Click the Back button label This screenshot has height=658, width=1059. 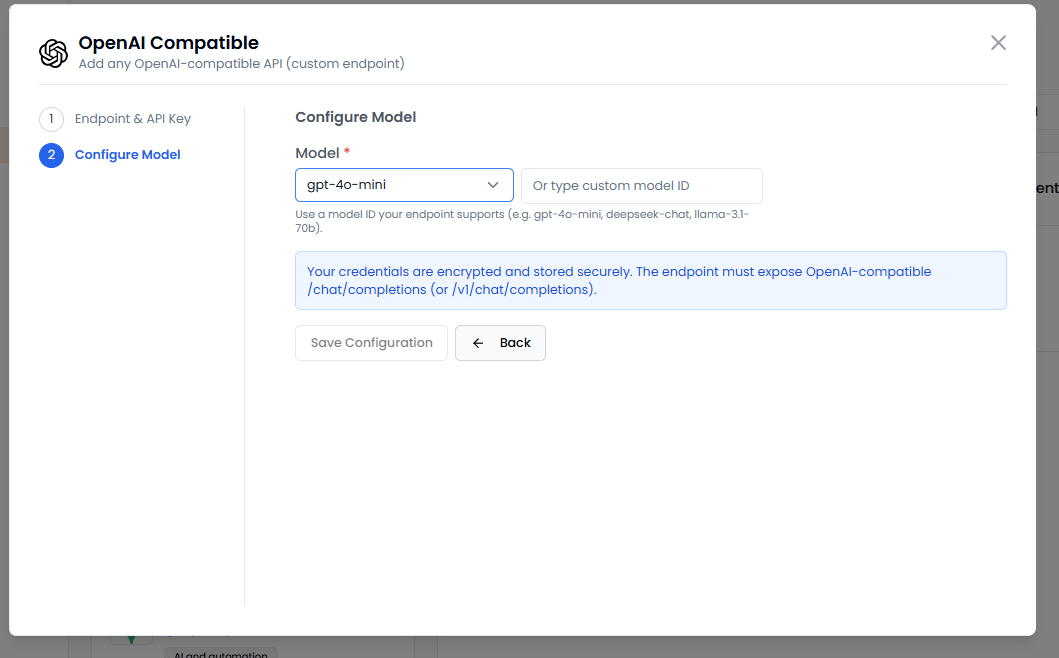coord(515,343)
